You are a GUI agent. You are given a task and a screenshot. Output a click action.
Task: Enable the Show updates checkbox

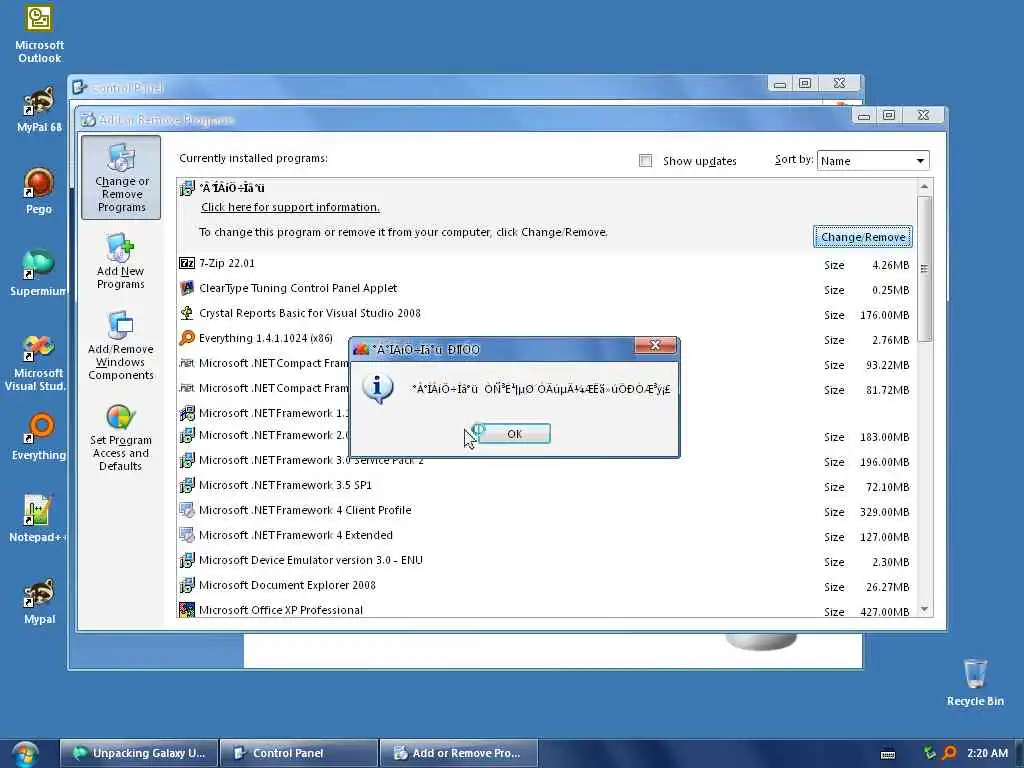(x=645, y=161)
